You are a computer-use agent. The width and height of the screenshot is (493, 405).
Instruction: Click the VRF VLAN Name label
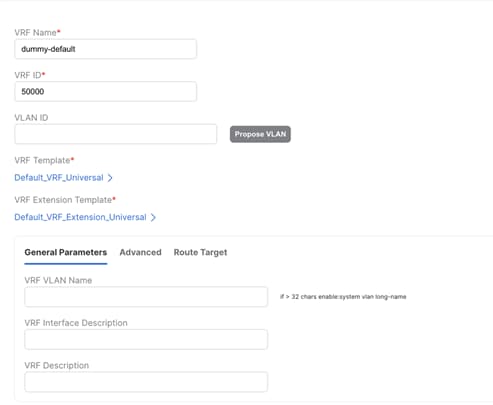tap(58, 280)
